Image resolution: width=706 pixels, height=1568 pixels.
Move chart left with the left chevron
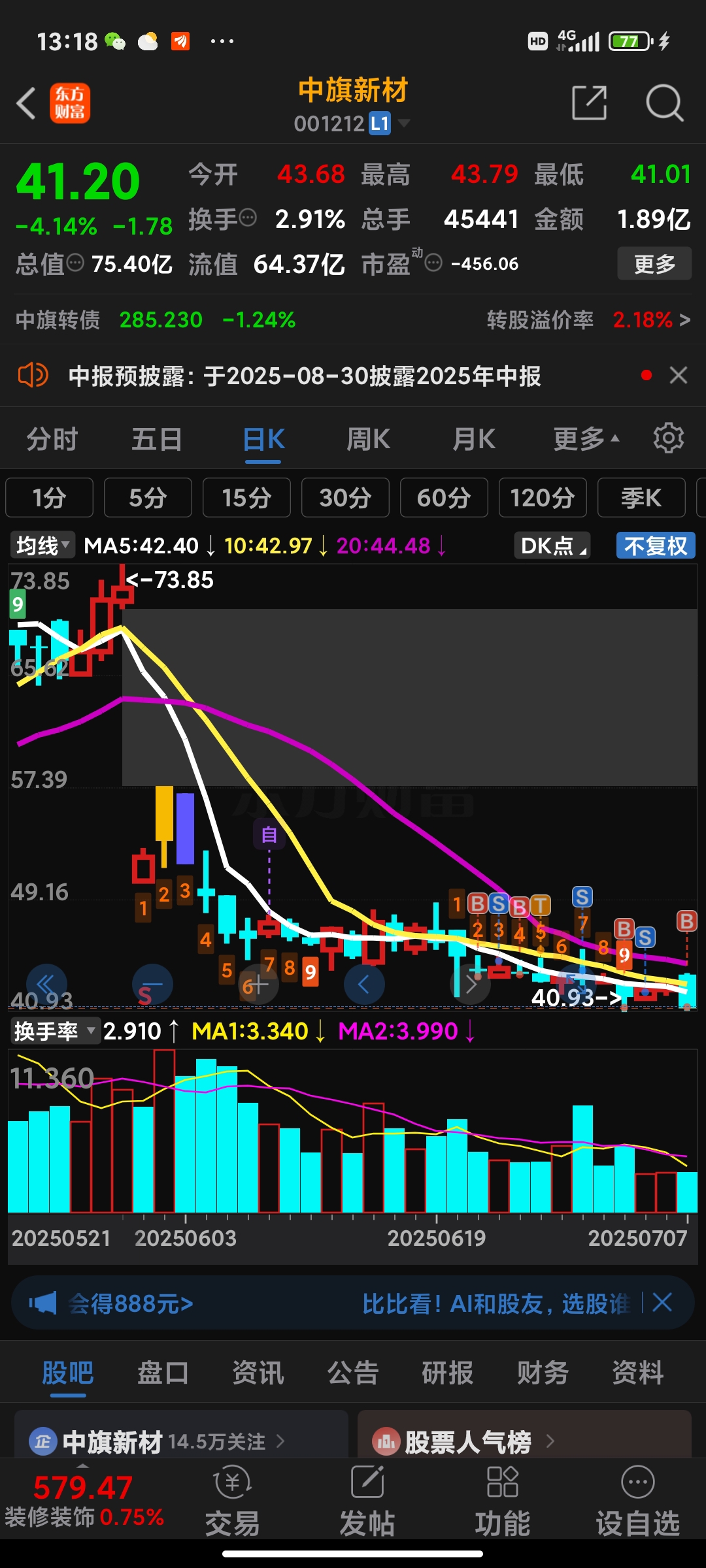pos(364,984)
